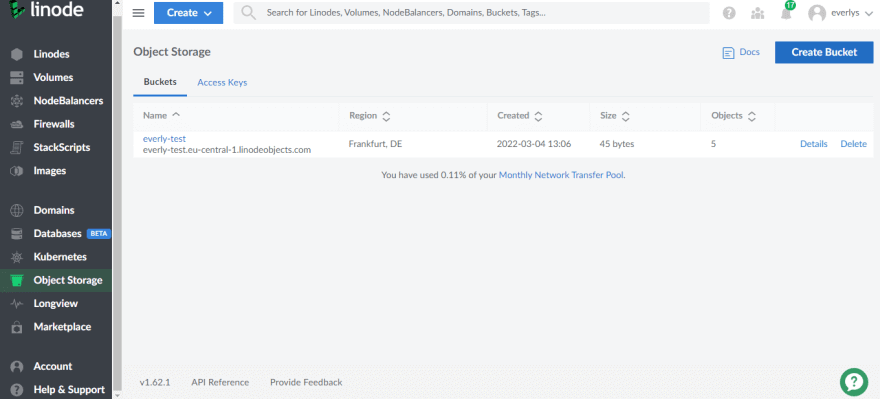This screenshot has width=880, height=399.
Task: Open Domains via its globe icon
Action: click(x=17, y=210)
